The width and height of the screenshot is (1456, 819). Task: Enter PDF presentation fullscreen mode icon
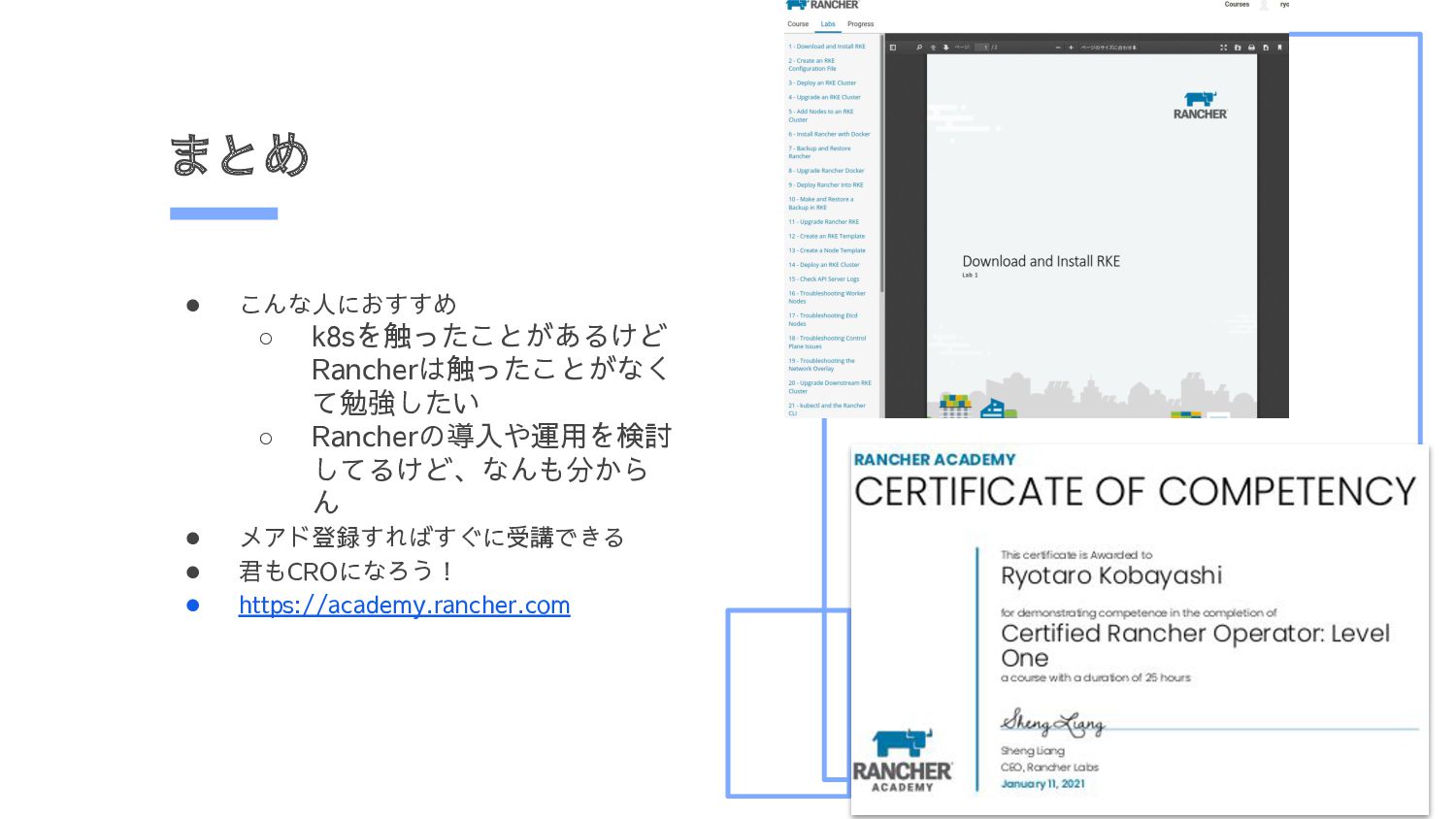[1224, 48]
